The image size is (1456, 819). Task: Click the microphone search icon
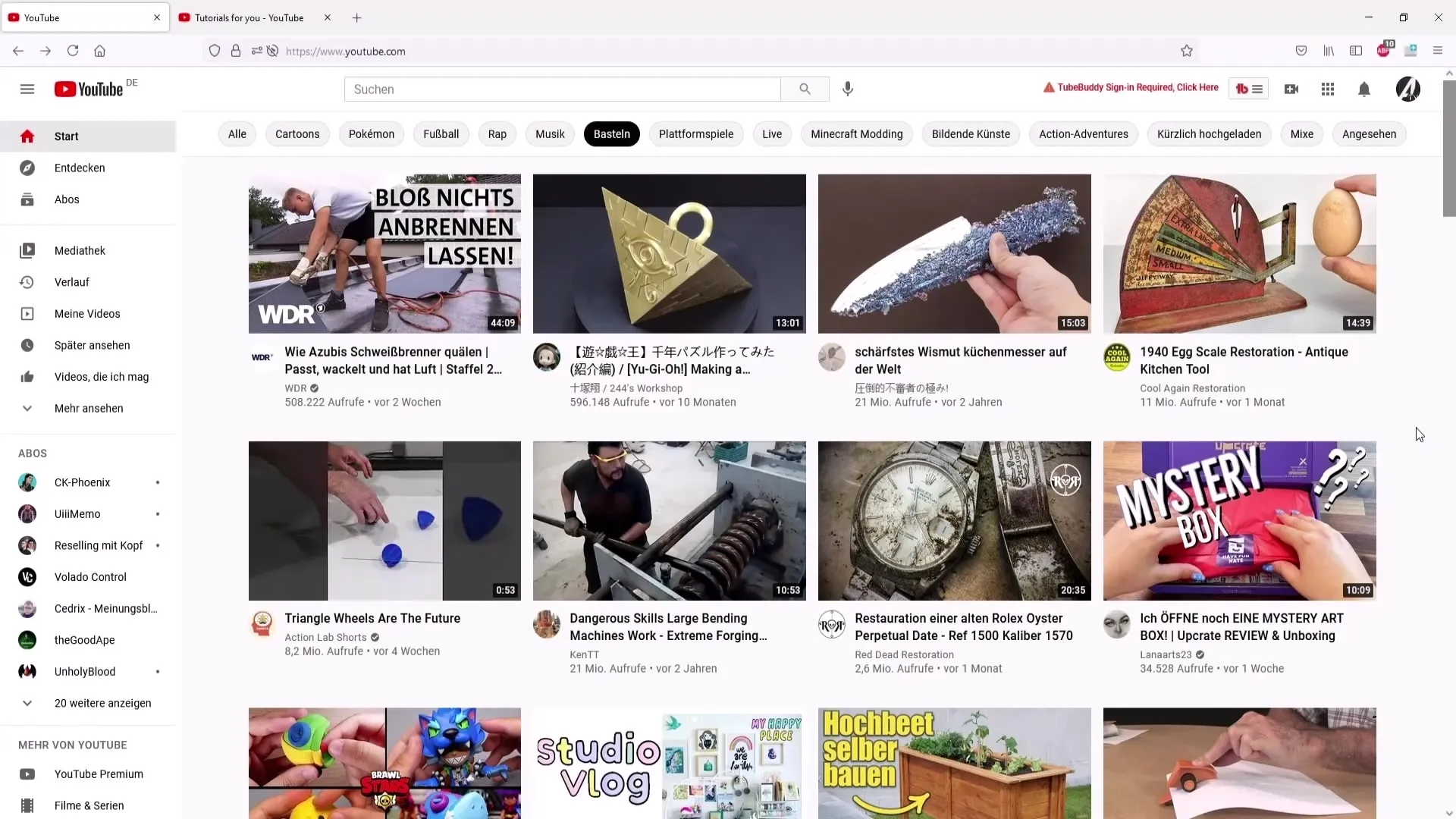pyautogui.click(x=847, y=89)
